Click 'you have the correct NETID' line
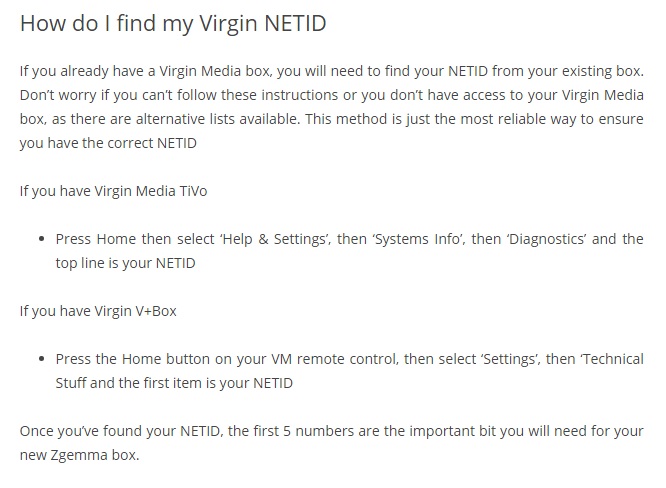Screen dimensions: 666x488 [108, 143]
